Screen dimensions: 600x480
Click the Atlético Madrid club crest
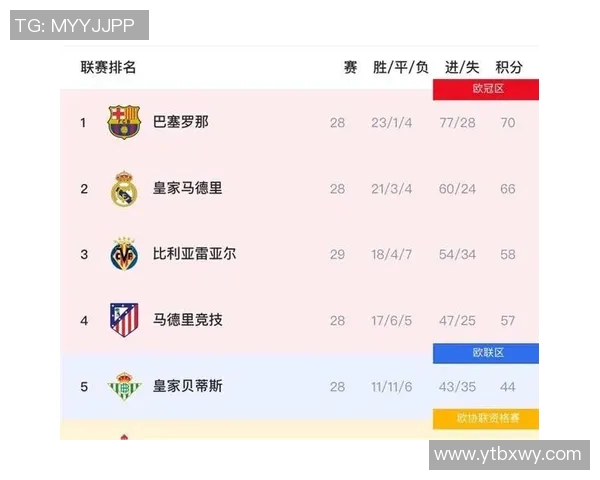[x=124, y=320]
